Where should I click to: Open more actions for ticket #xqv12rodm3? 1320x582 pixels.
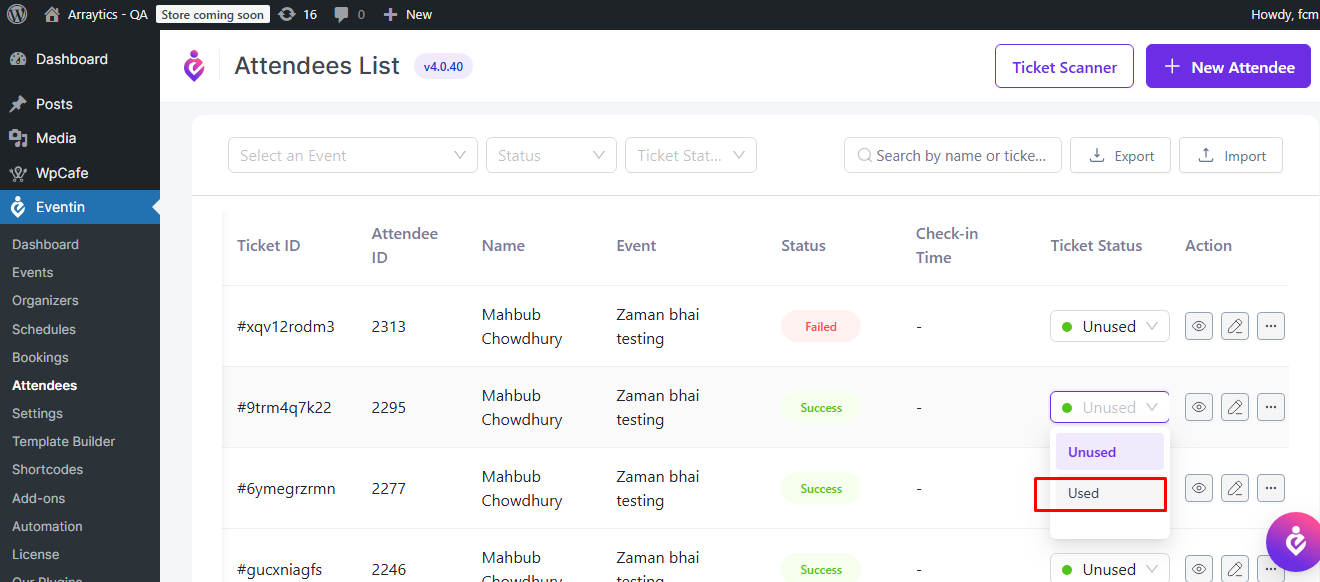pos(1271,326)
